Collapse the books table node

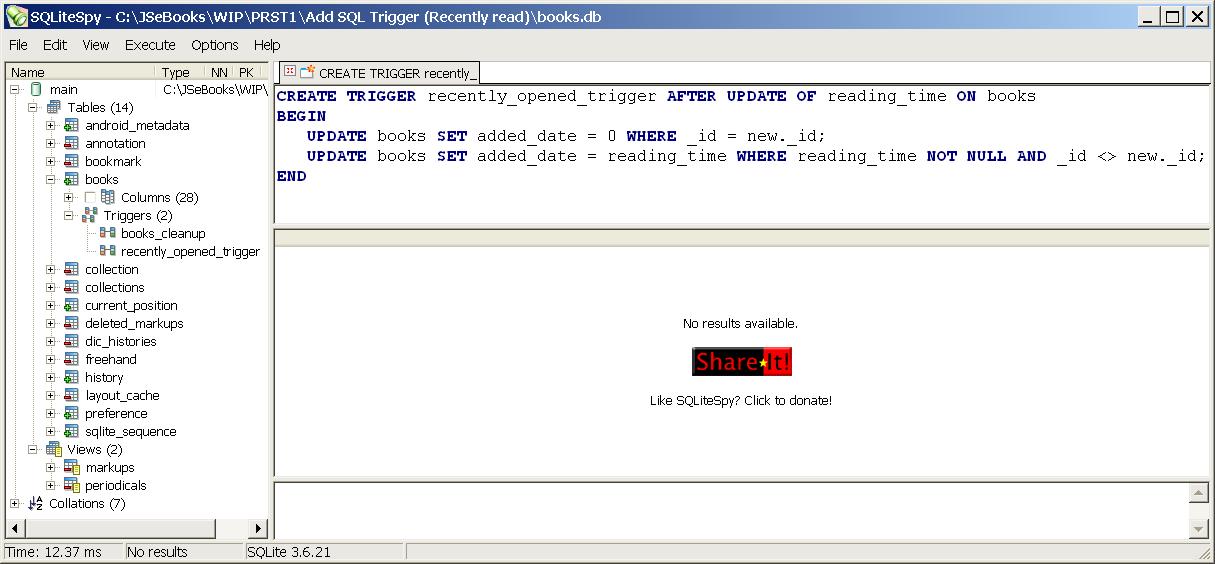pos(51,180)
